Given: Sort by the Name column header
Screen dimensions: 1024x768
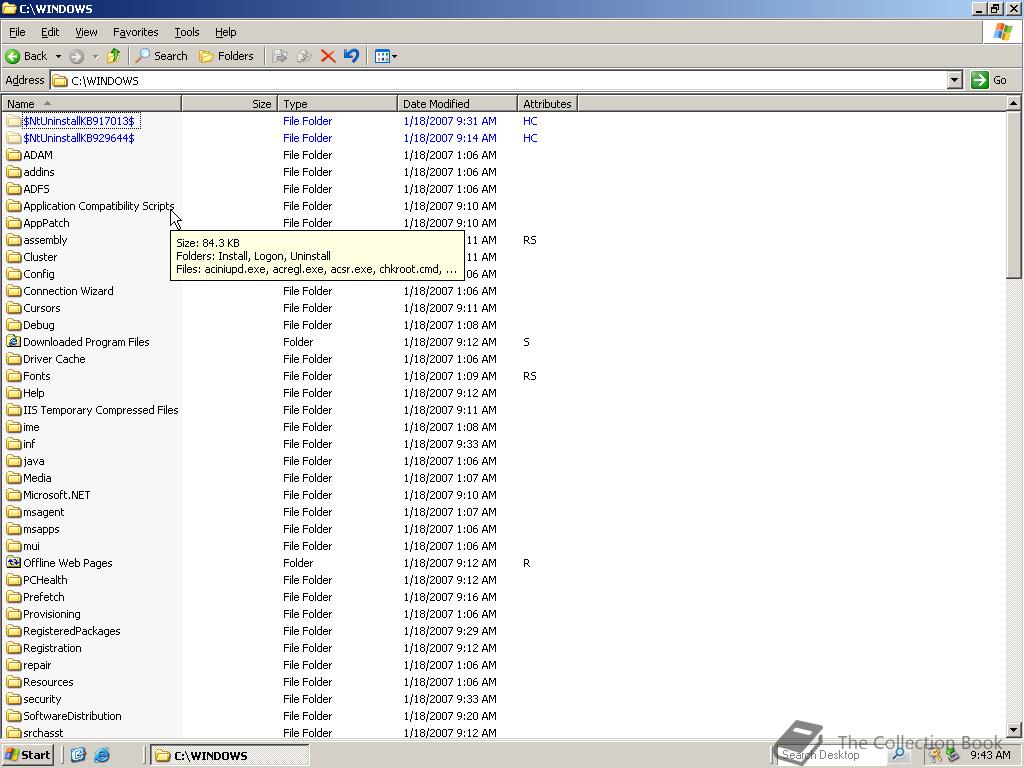Looking at the screenshot, I should coord(91,103).
